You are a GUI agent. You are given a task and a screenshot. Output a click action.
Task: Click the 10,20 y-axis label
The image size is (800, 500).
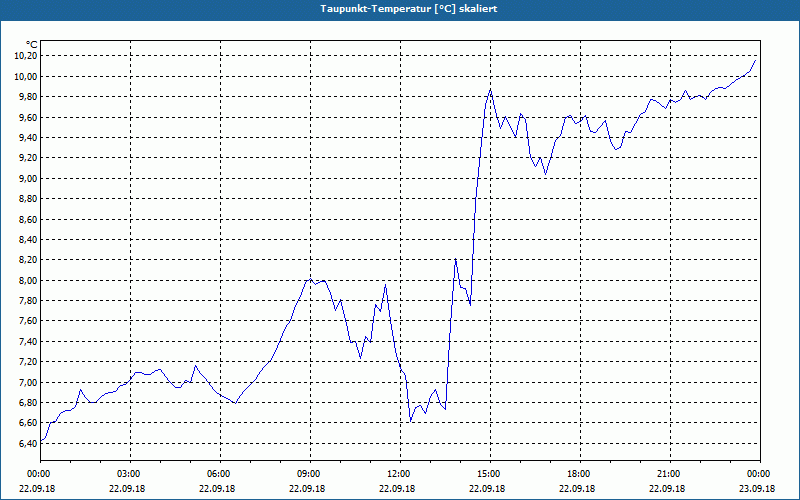[26, 56]
